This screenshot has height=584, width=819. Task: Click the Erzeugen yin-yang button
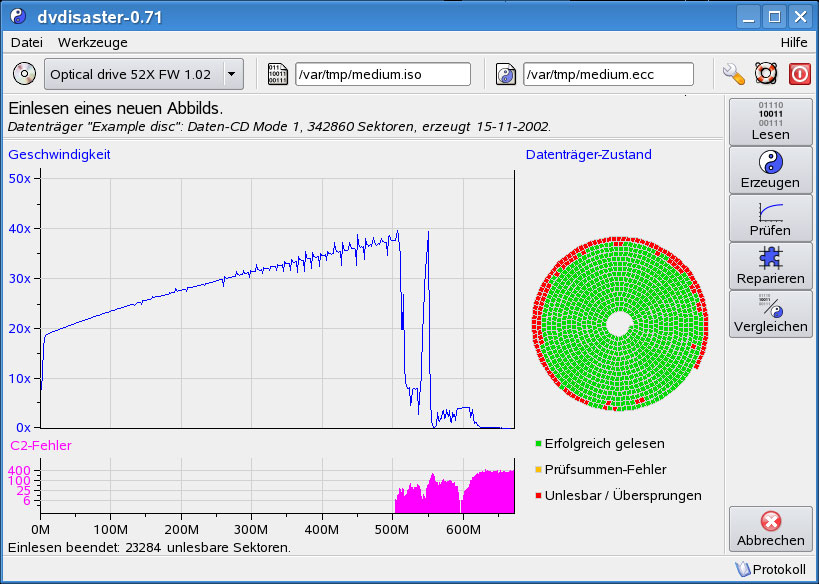click(770, 170)
